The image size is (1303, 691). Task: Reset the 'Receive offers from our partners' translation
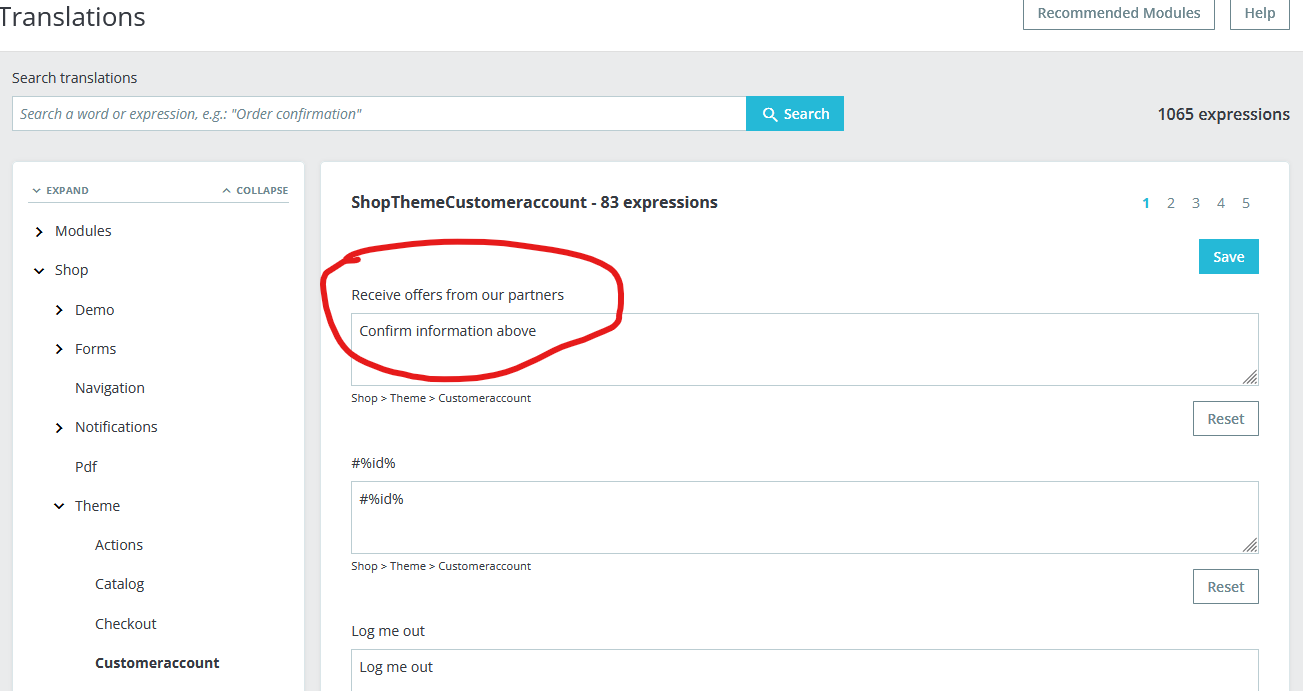coord(1225,419)
